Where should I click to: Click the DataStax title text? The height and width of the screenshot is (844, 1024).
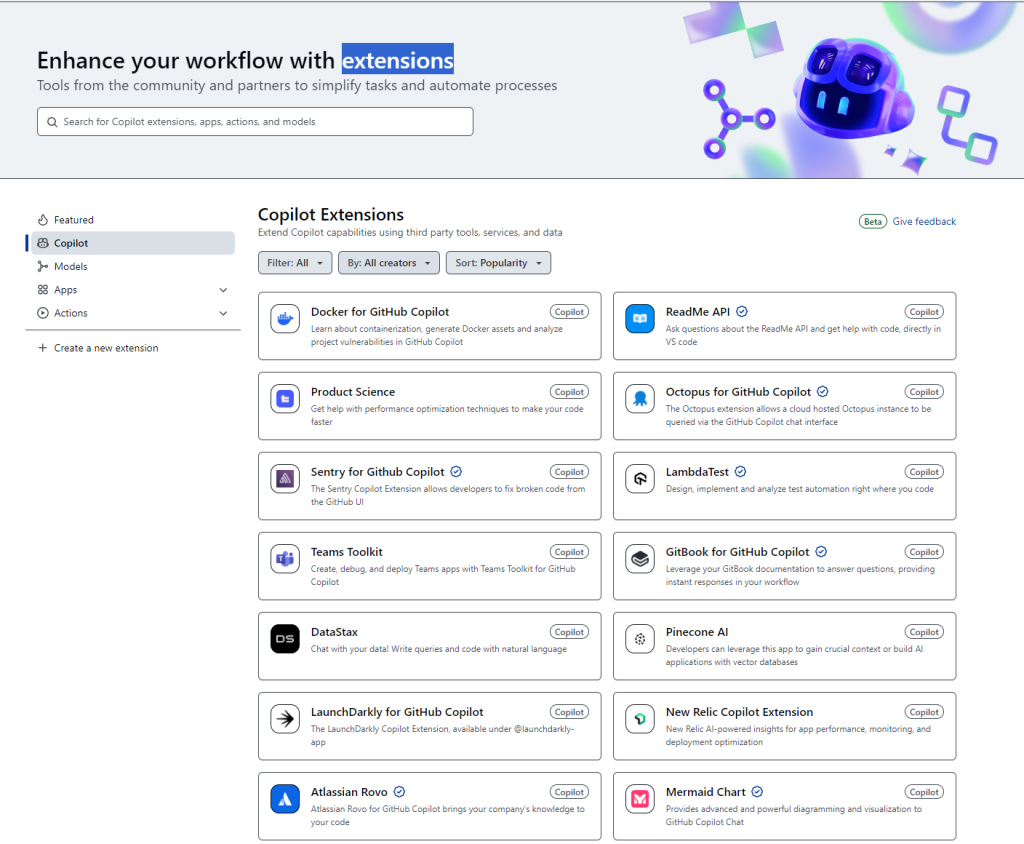[x=334, y=632]
